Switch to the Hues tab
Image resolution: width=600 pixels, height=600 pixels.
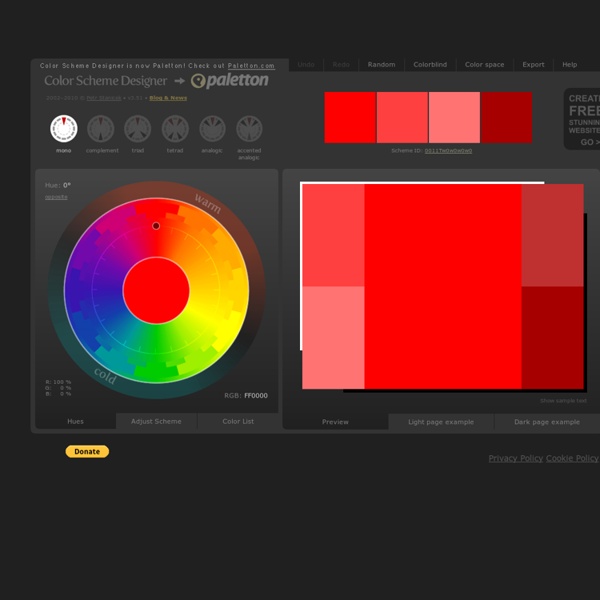pos(75,421)
